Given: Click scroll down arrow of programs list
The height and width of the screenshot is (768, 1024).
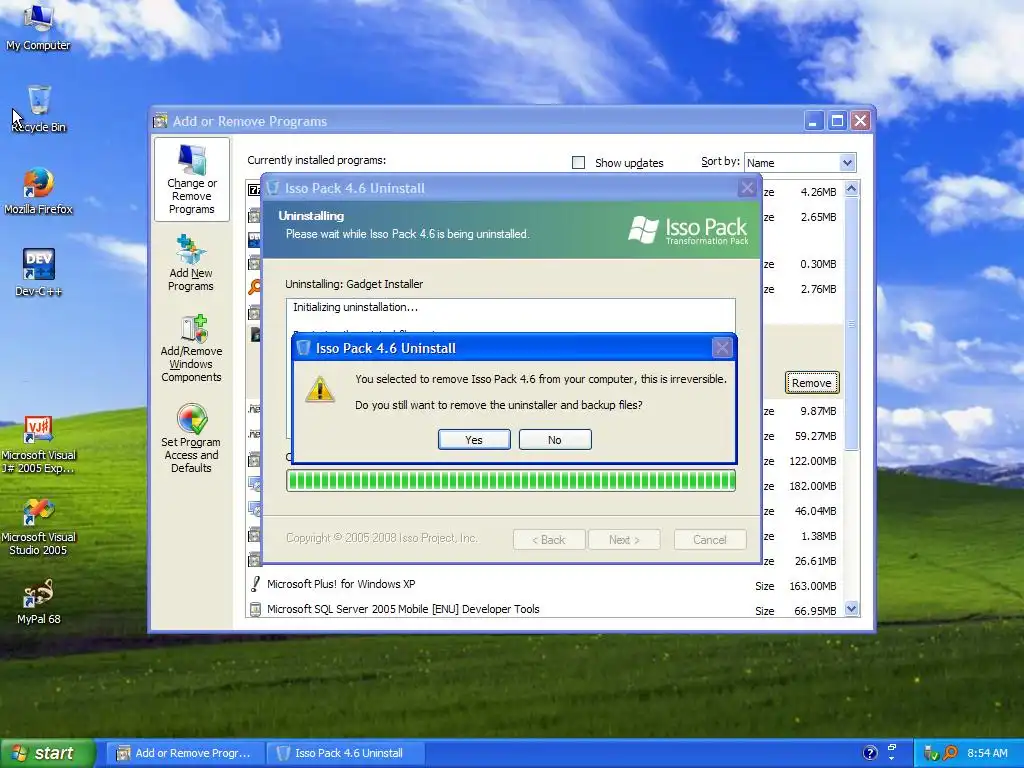Looking at the screenshot, I should (851, 609).
